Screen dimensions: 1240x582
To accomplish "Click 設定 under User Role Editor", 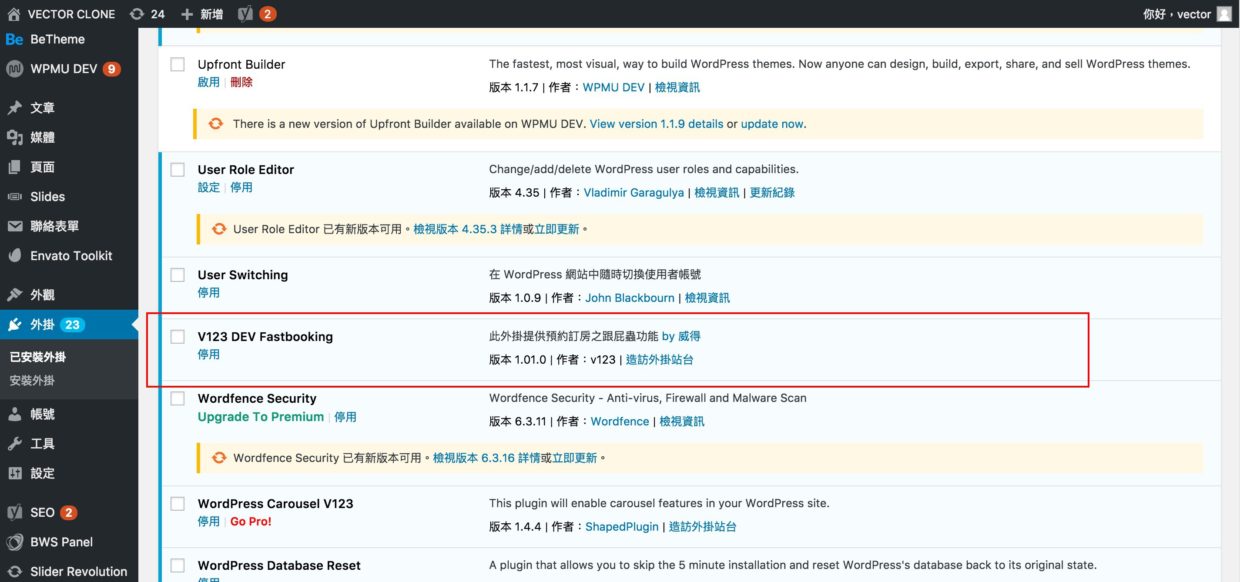I will (208, 187).
